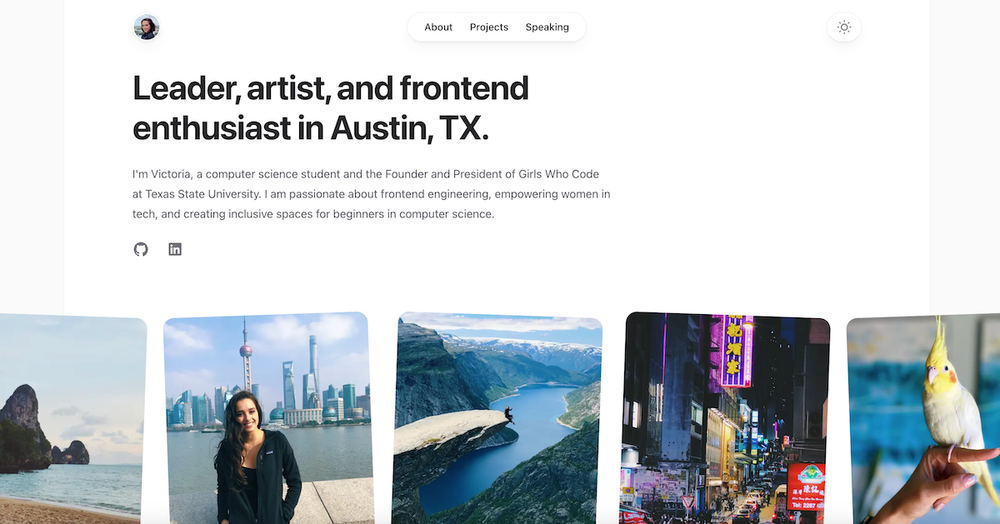This screenshot has width=1000, height=524.
Task: Click the 'Girls Who Code' text in bio
Action: (559, 174)
